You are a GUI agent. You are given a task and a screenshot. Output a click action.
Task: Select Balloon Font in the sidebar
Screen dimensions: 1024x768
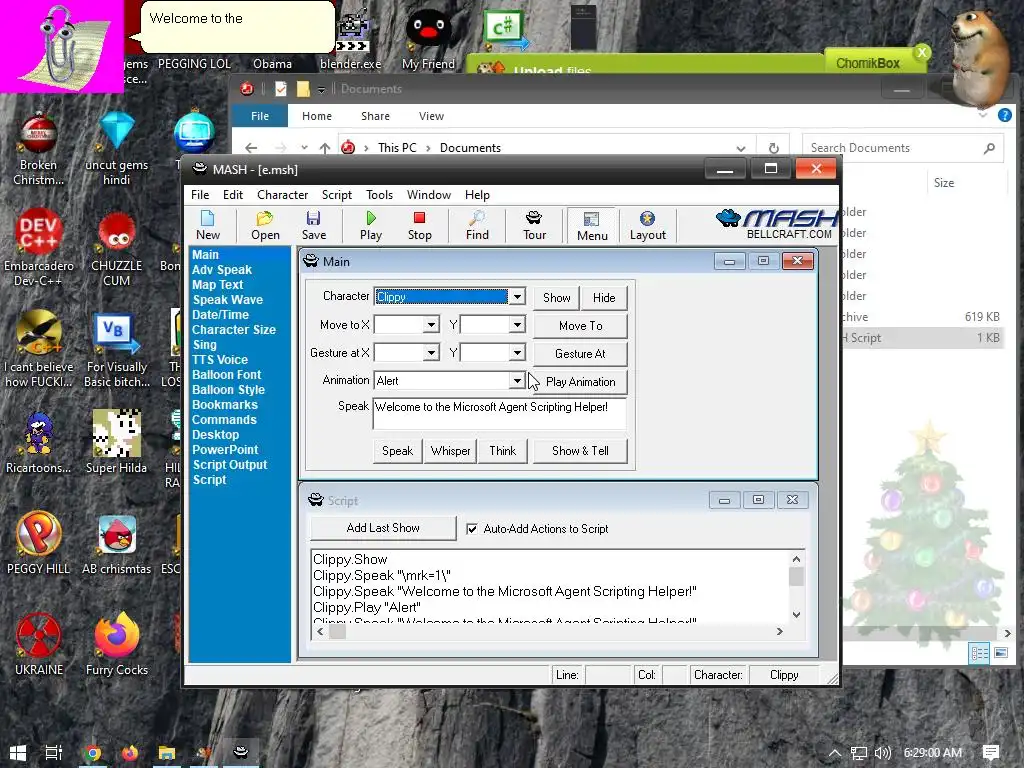pyautogui.click(x=226, y=375)
